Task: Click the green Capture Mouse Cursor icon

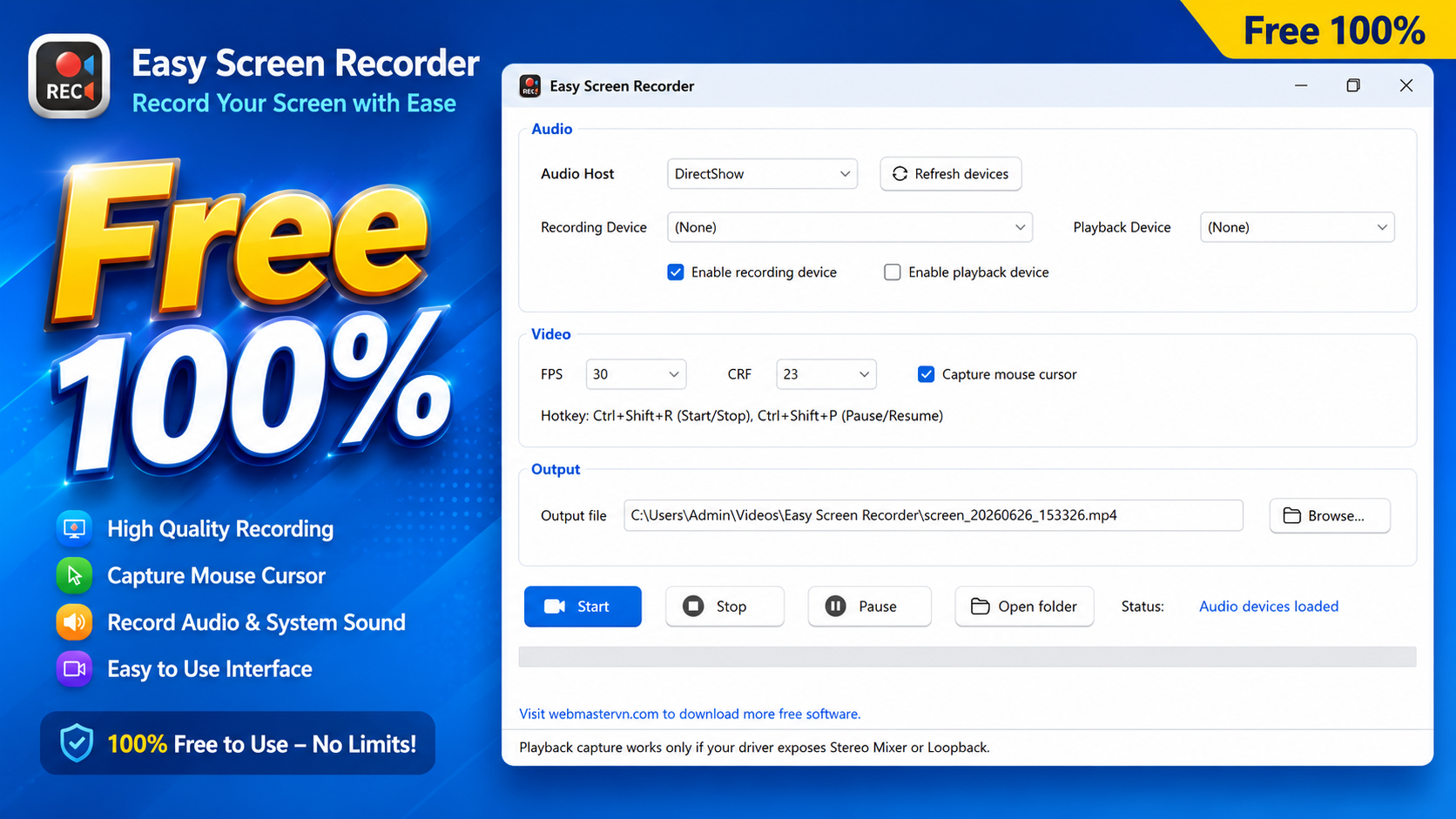Action: (x=75, y=575)
